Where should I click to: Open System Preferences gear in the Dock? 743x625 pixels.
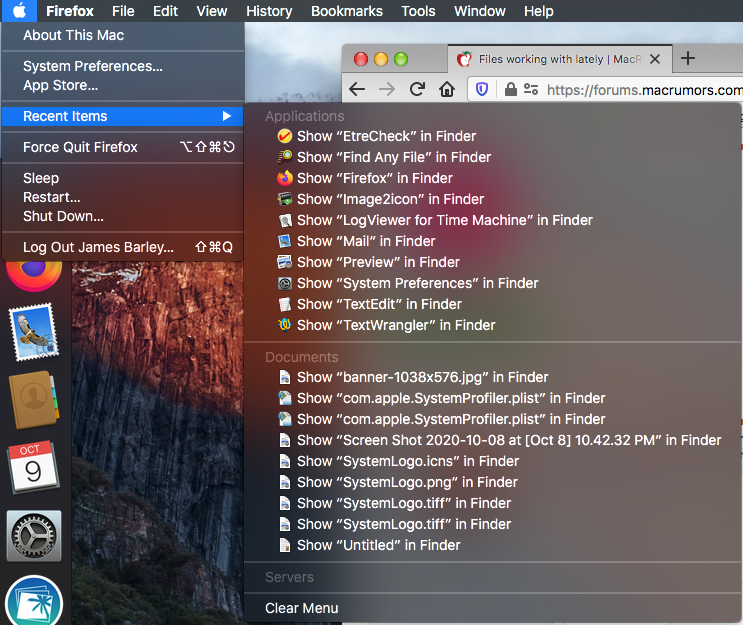(34, 536)
